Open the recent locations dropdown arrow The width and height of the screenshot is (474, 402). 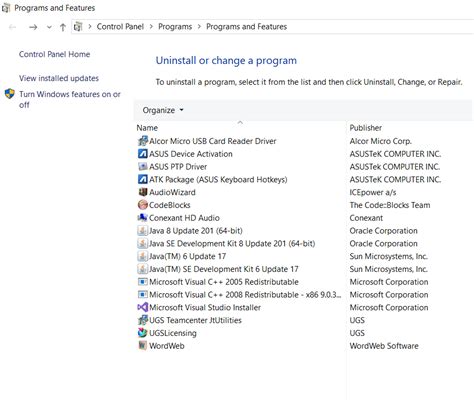49,27
